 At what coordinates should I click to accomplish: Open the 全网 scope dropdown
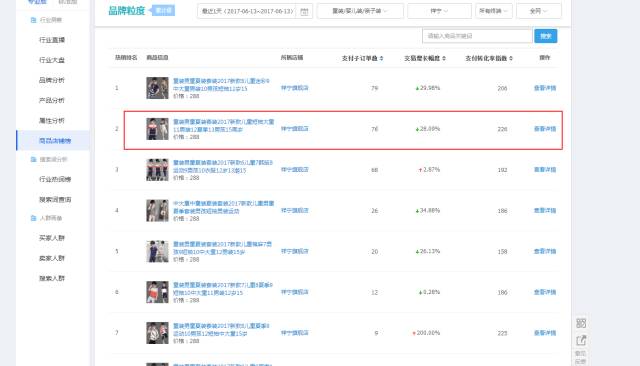(x=538, y=11)
